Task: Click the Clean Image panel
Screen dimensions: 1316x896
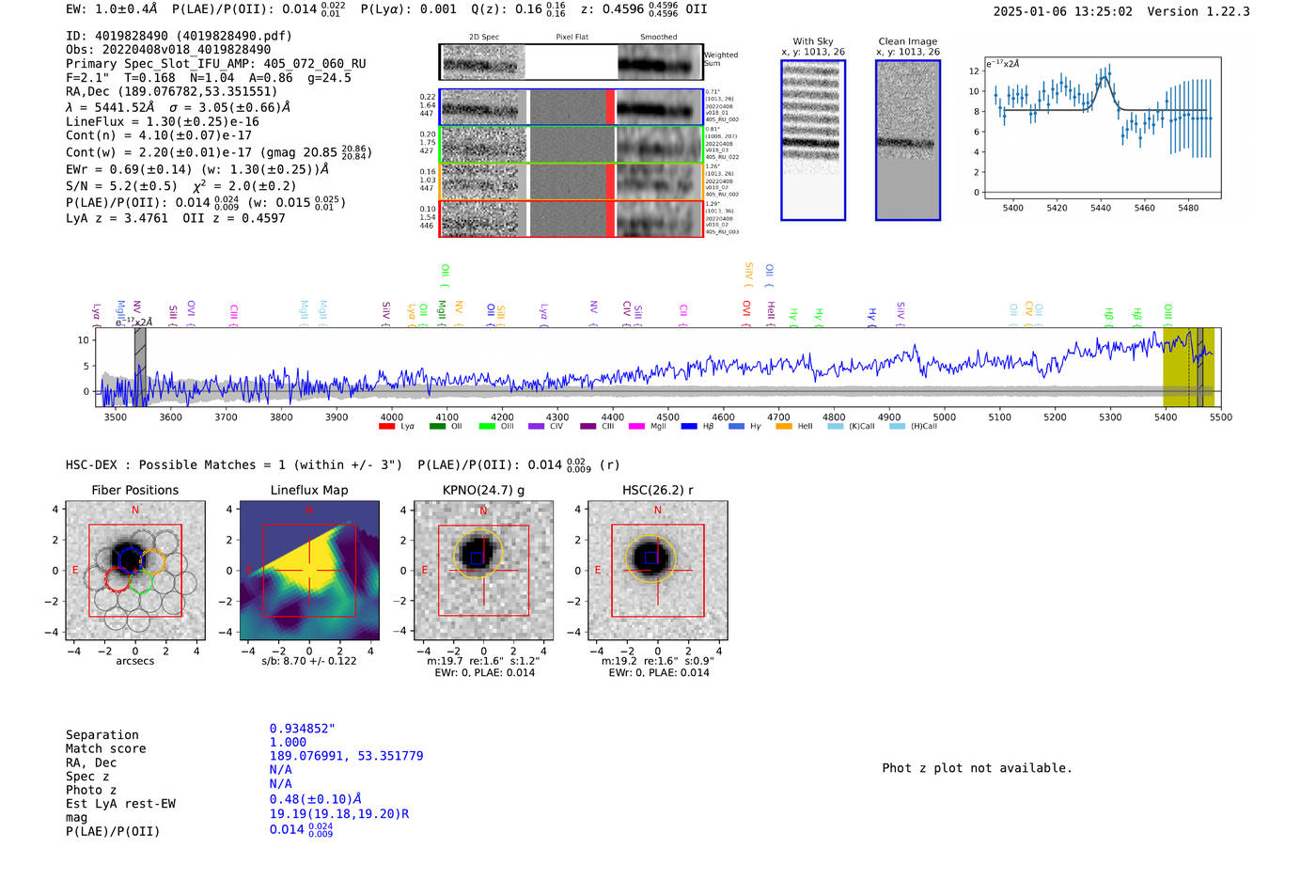Action: 907,140
